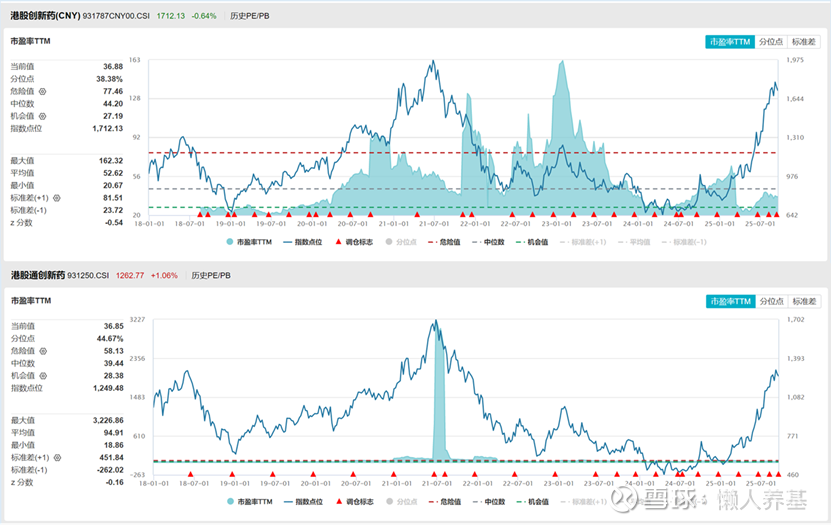Select 市盈率TTM tab in bottom panel
The height and width of the screenshot is (525, 831).
tap(729, 301)
